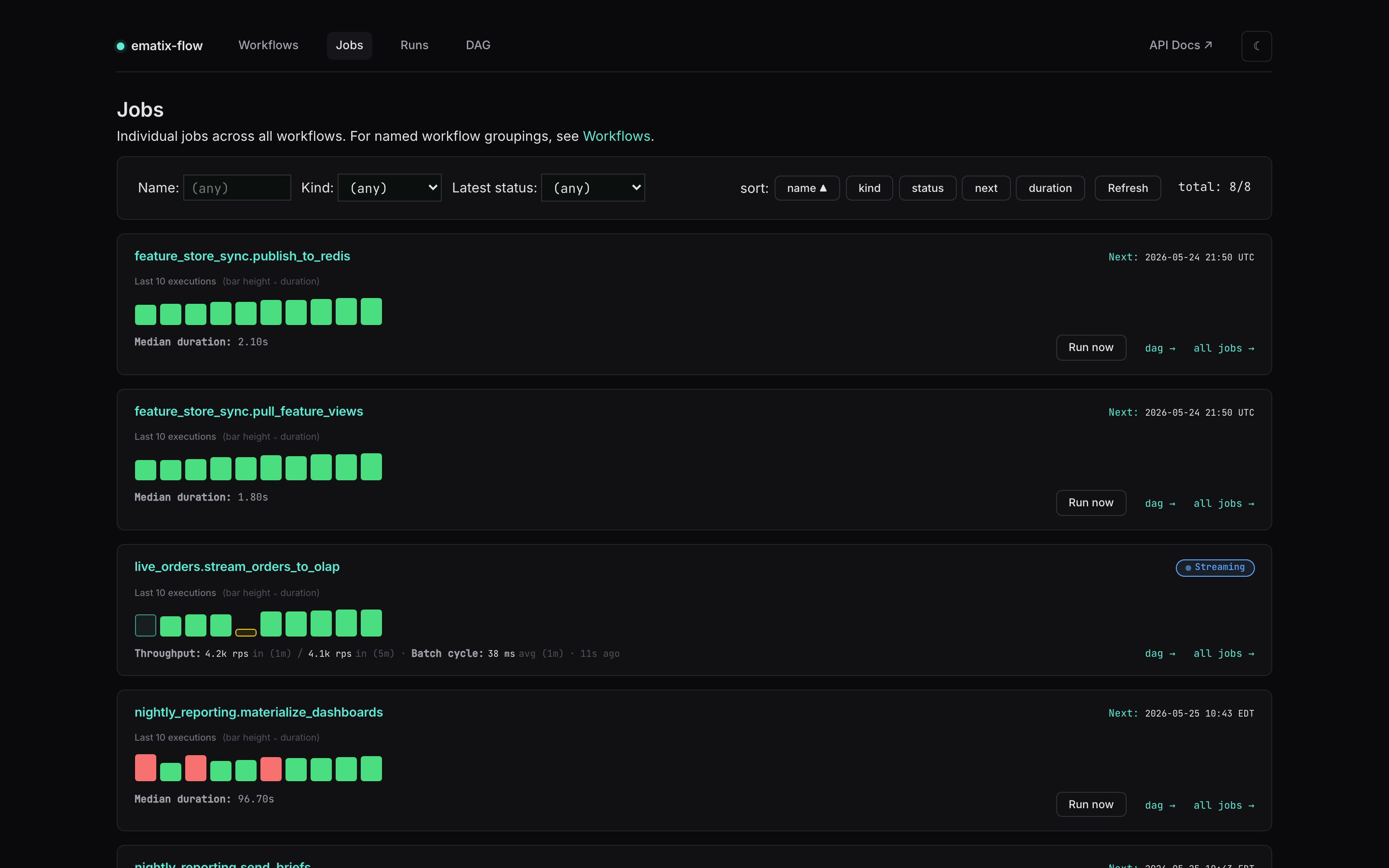Switch to the Runs tab
1389x868 pixels.
tap(414, 45)
